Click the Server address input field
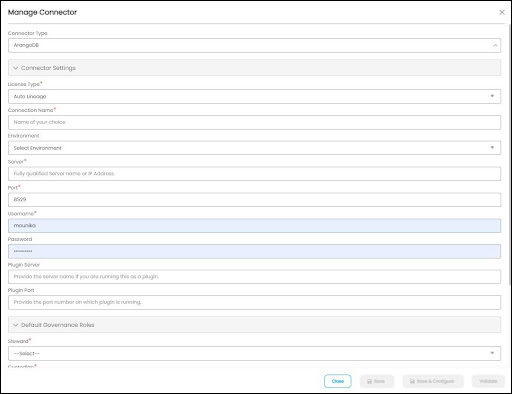The width and height of the screenshot is (512, 394). (254, 174)
